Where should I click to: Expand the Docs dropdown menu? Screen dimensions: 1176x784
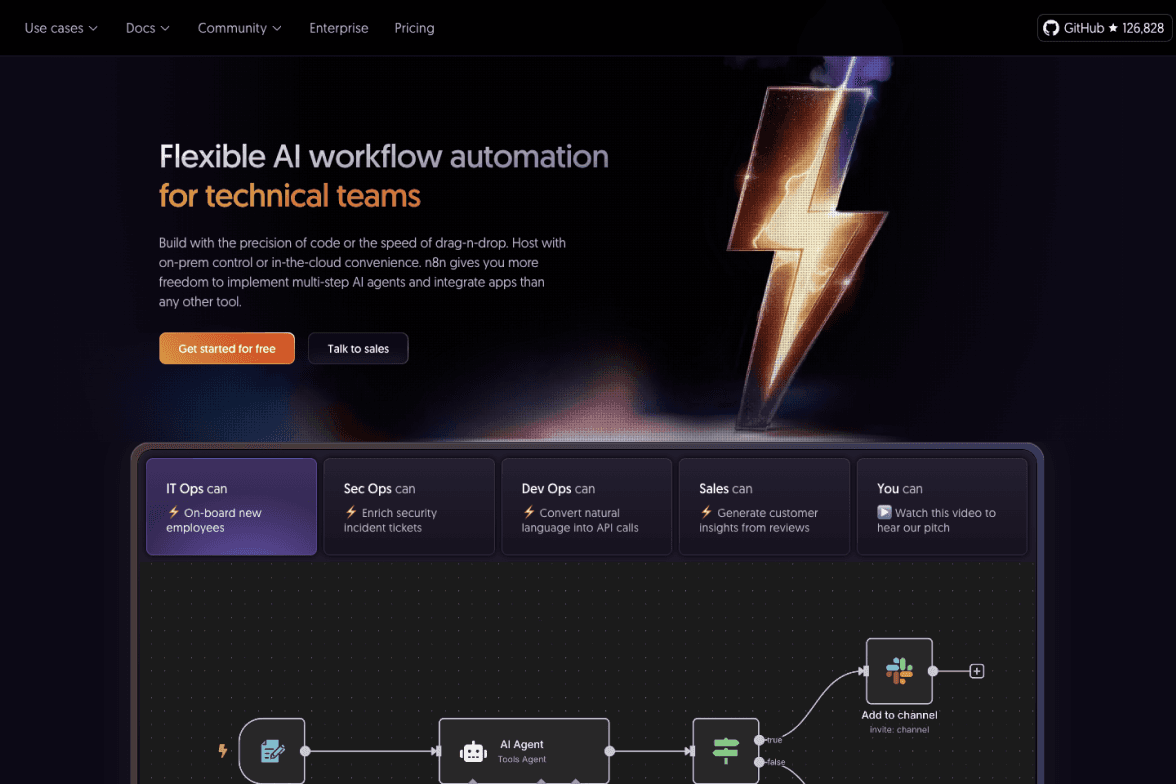coord(147,28)
